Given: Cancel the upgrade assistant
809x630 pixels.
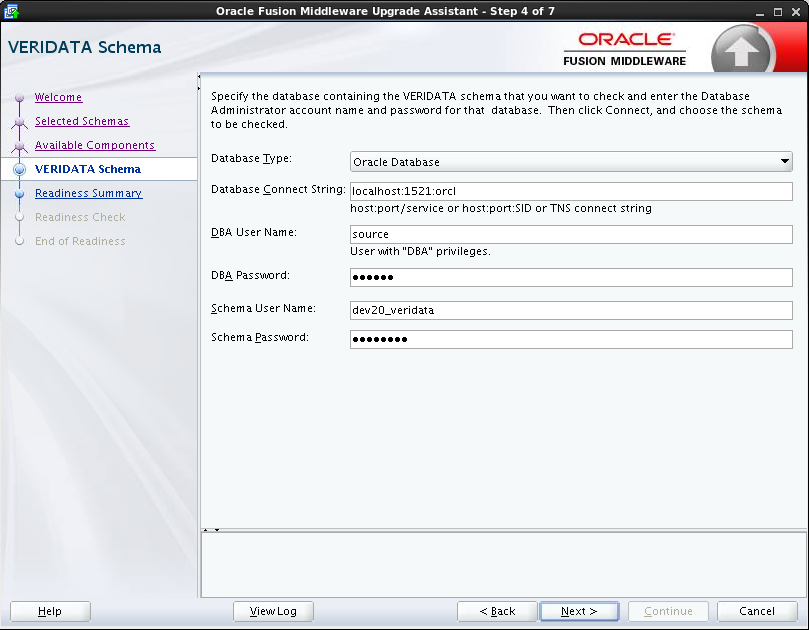Looking at the screenshot, I should (757, 611).
